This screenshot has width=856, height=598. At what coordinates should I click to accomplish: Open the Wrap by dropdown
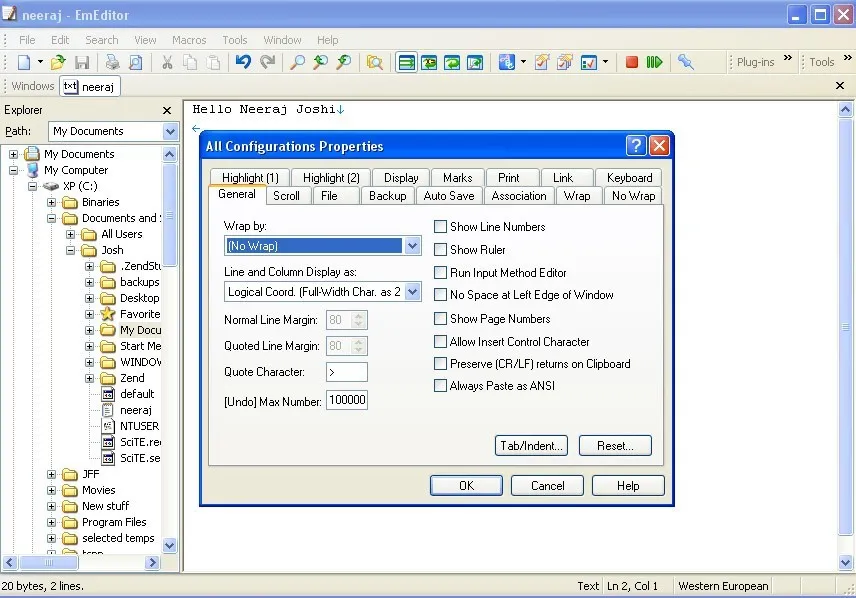click(x=413, y=246)
